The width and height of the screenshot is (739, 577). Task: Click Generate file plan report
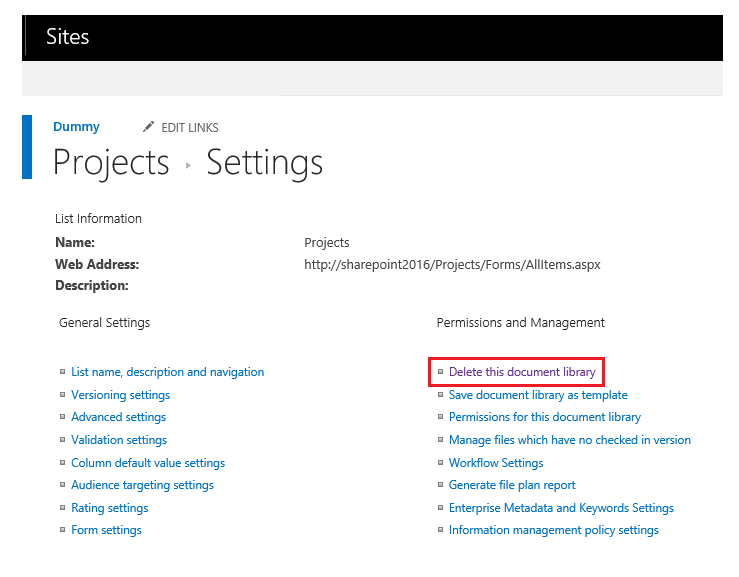coord(512,485)
